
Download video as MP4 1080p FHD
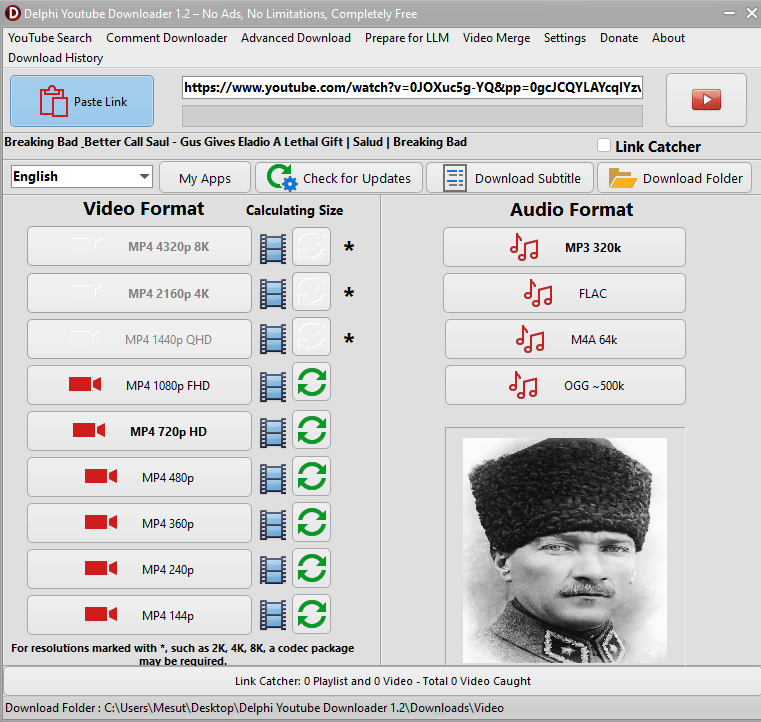(139, 385)
